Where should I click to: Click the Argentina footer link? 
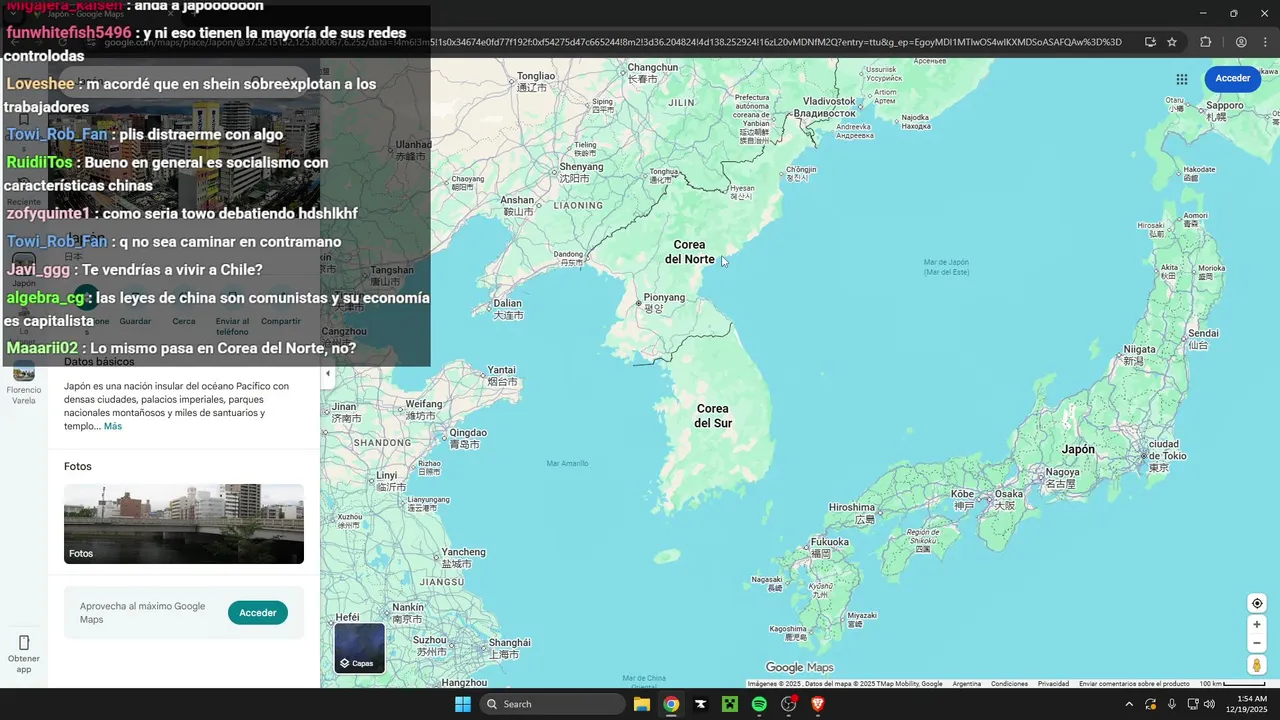point(967,684)
